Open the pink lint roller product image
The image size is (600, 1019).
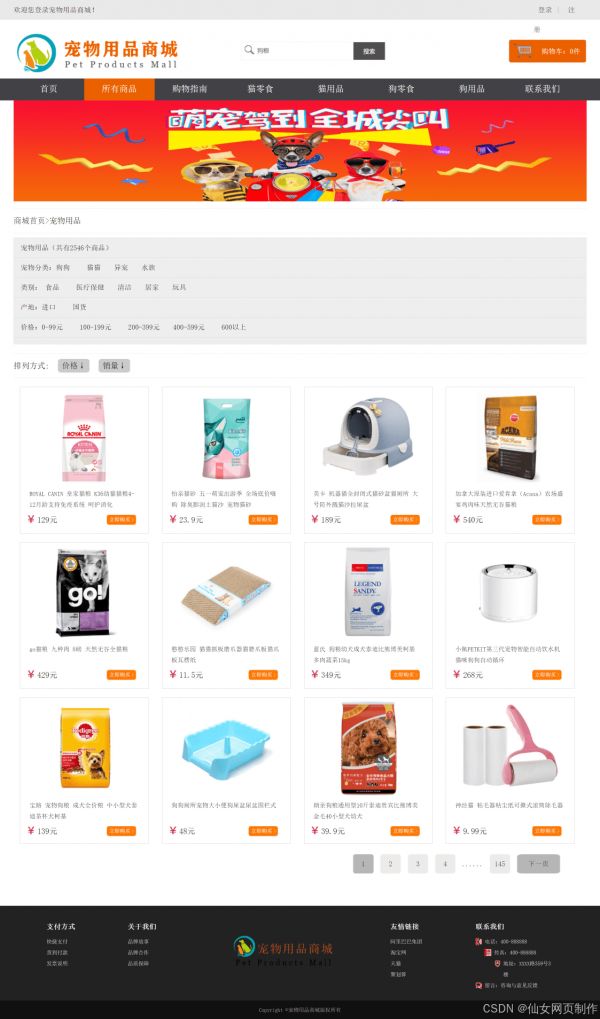[511, 748]
